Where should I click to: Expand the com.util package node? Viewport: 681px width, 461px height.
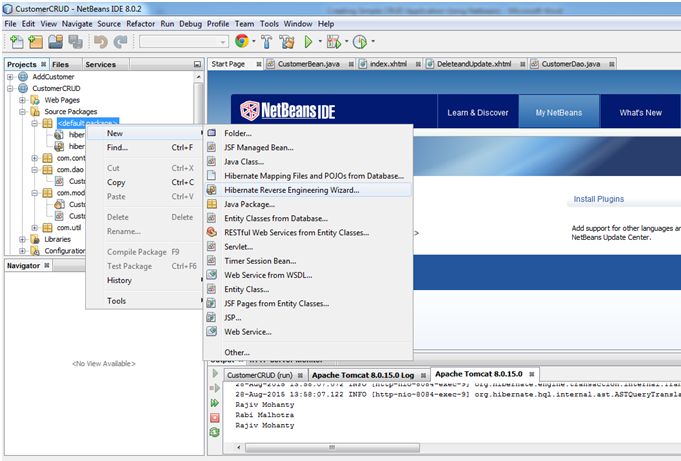click(x=34, y=228)
